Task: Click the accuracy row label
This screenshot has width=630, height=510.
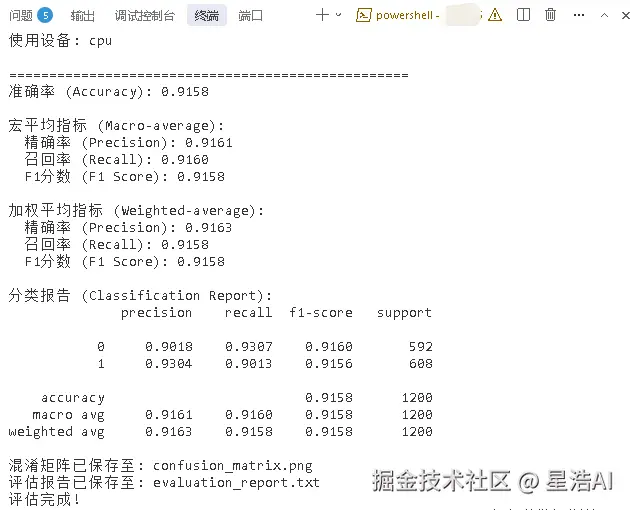Action: [73, 398]
